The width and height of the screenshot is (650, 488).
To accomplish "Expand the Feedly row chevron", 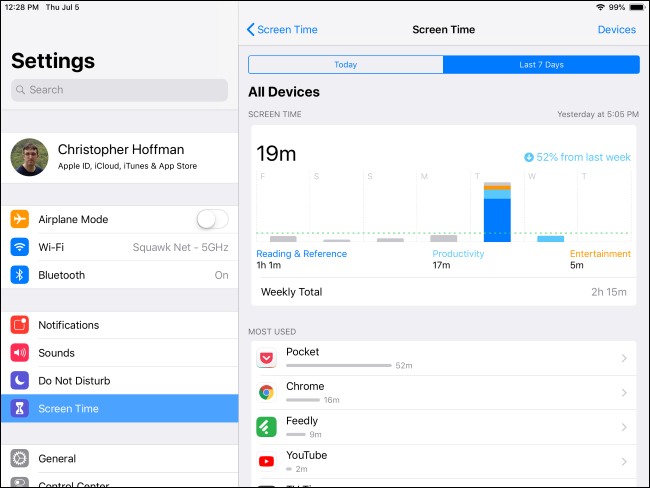I will pyautogui.click(x=624, y=427).
